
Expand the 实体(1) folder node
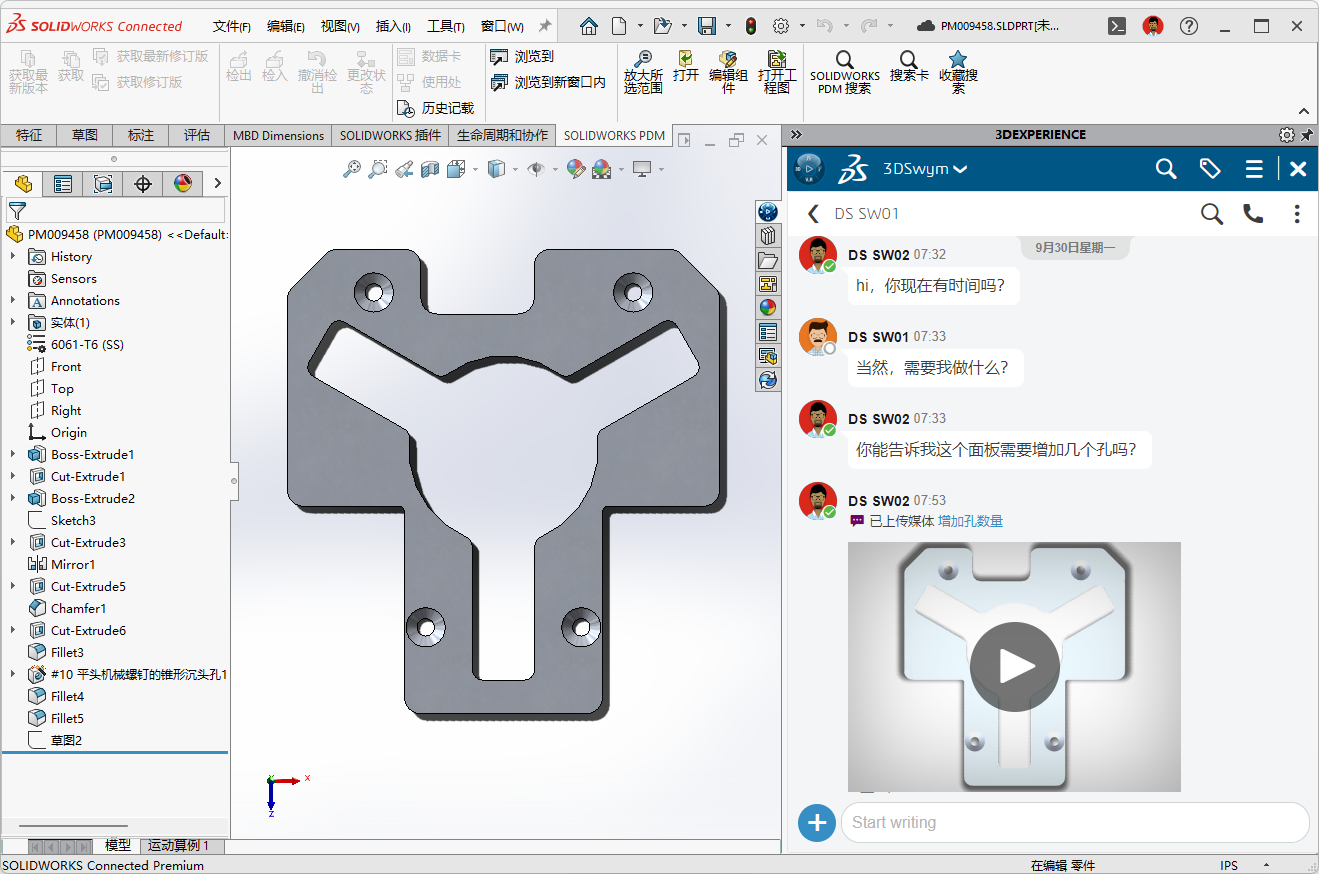click(13, 322)
